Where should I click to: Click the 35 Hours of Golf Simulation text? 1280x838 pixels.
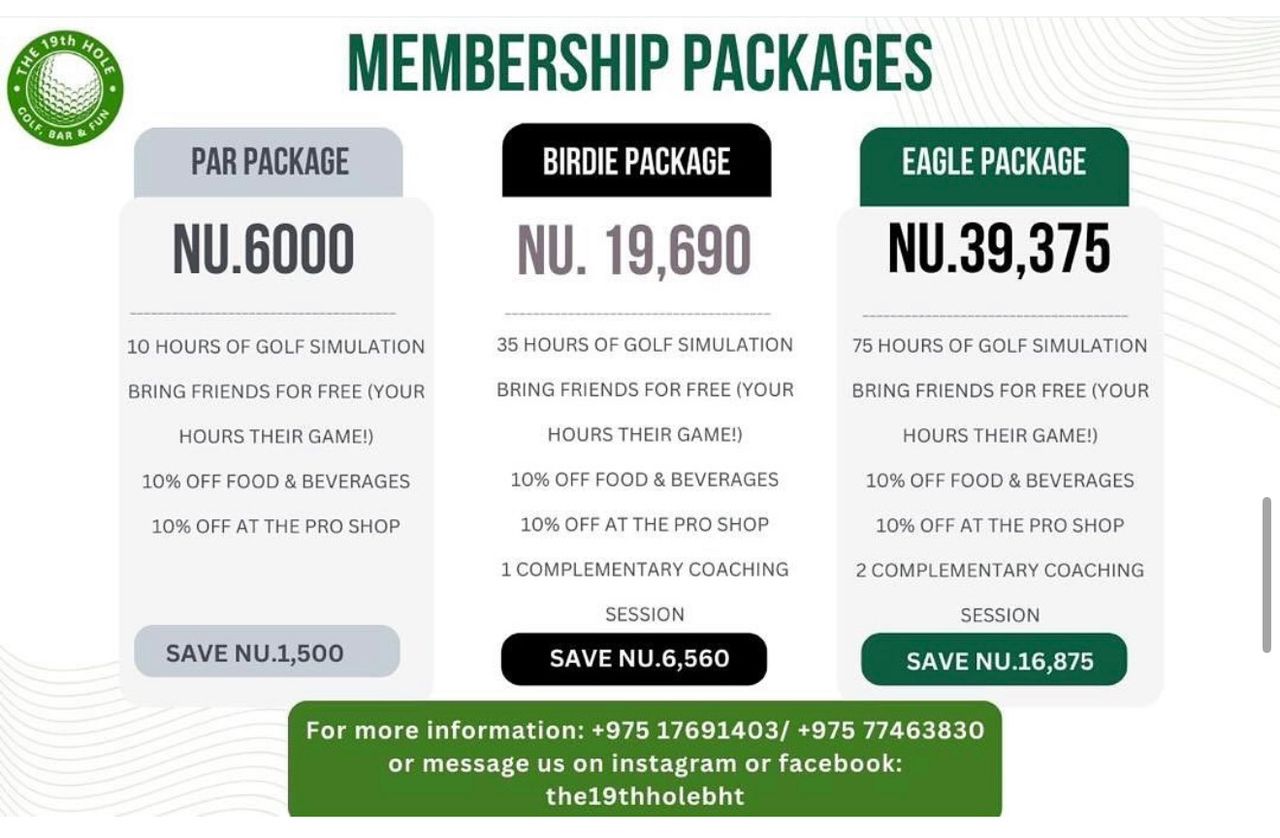click(x=645, y=345)
